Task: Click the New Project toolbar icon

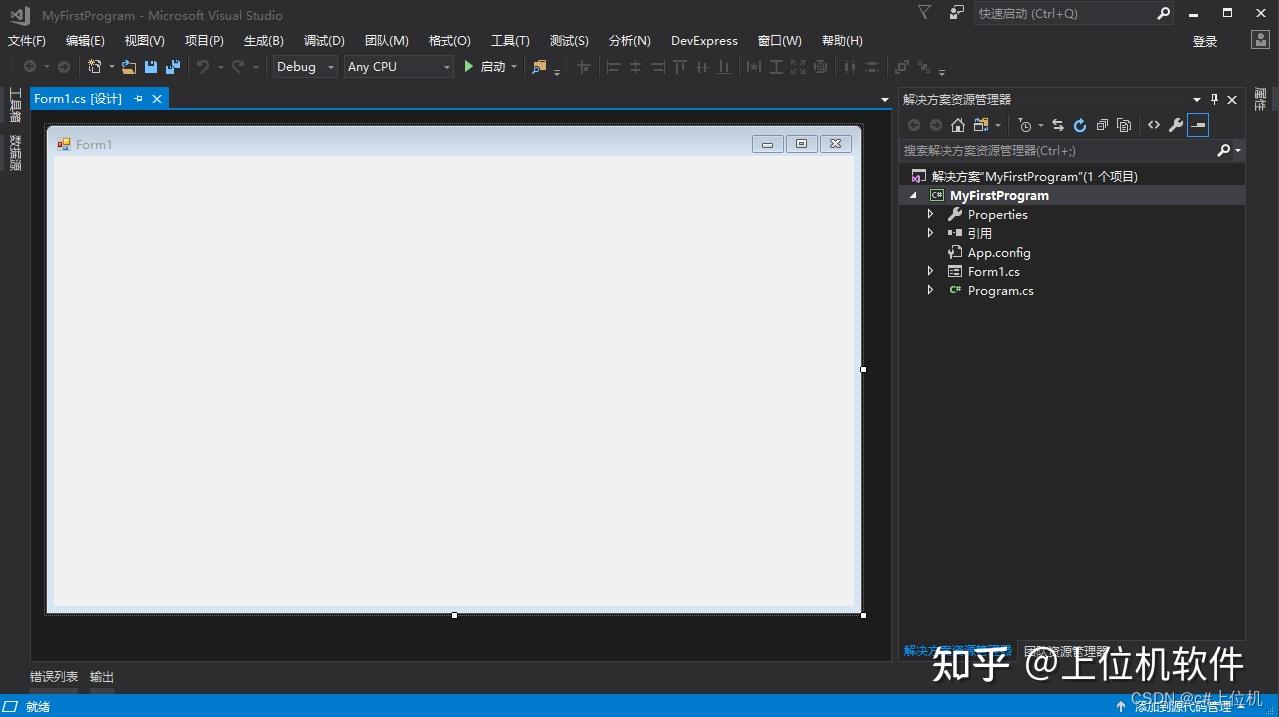Action: pos(95,67)
